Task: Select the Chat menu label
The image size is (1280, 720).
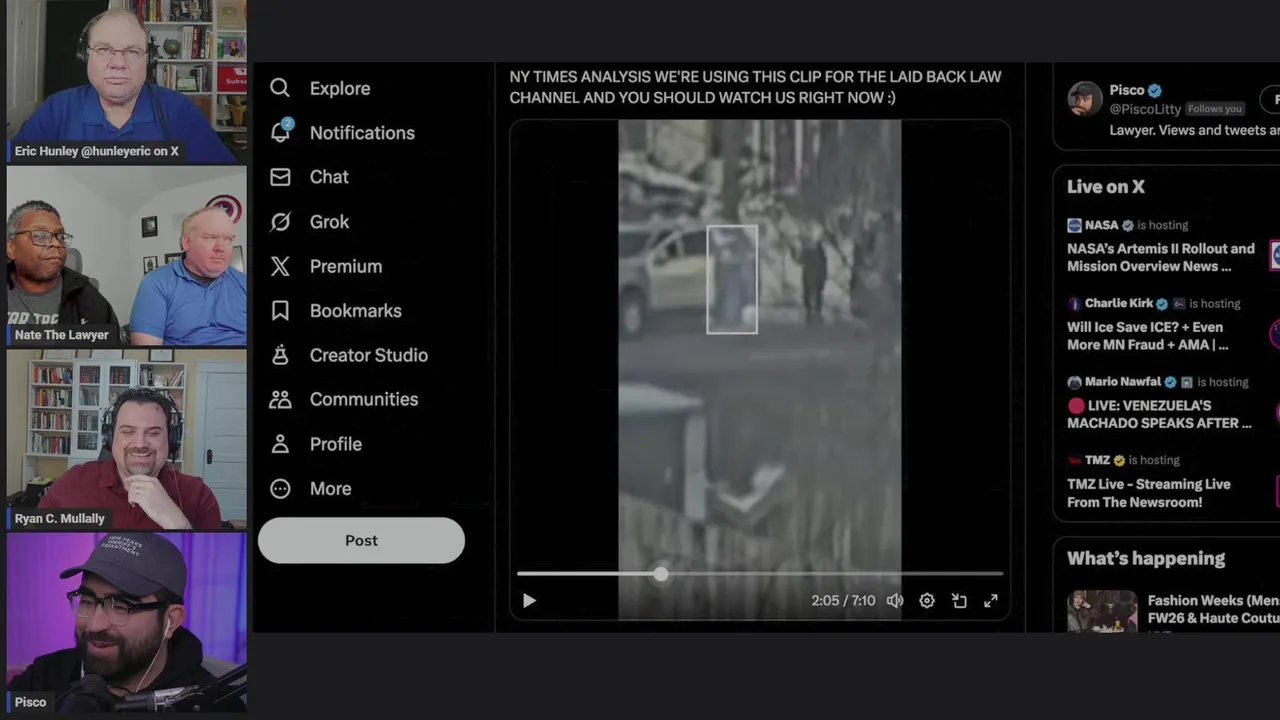Action: click(x=329, y=177)
